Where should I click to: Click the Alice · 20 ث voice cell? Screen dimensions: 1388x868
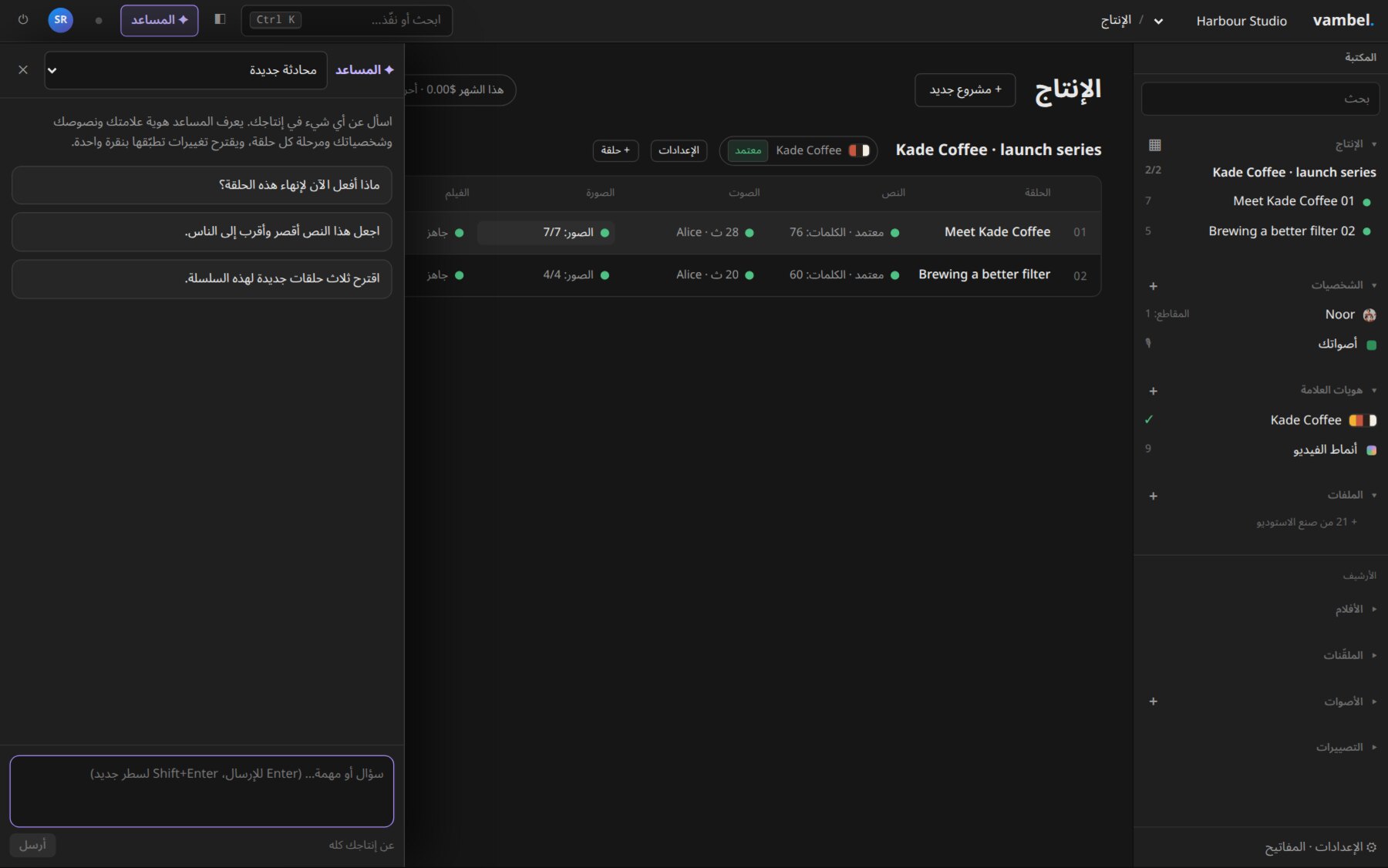coord(715,275)
